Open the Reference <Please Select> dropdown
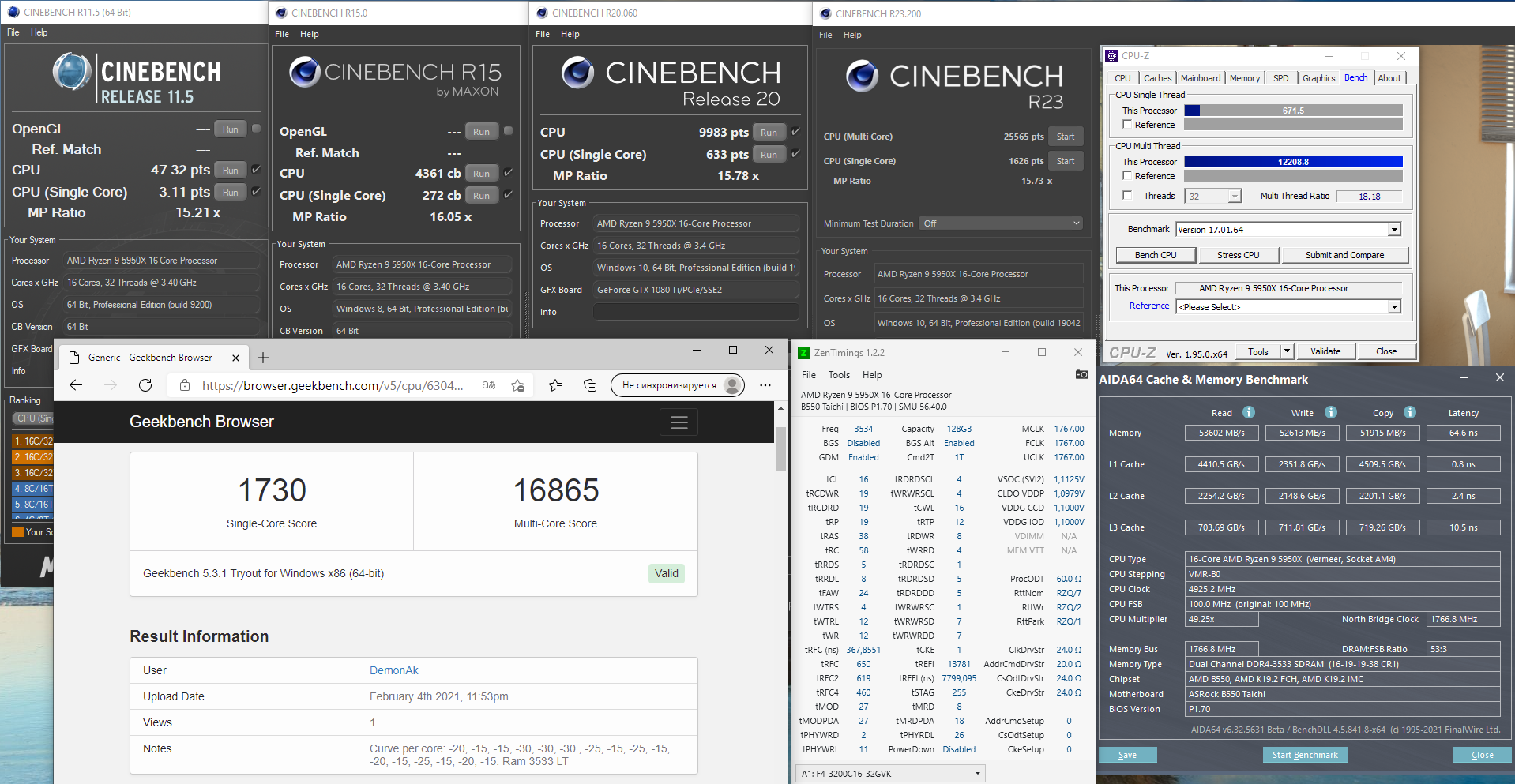Screen dimensions: 1515x784 pyautogui.click(x=1394, y=307)
